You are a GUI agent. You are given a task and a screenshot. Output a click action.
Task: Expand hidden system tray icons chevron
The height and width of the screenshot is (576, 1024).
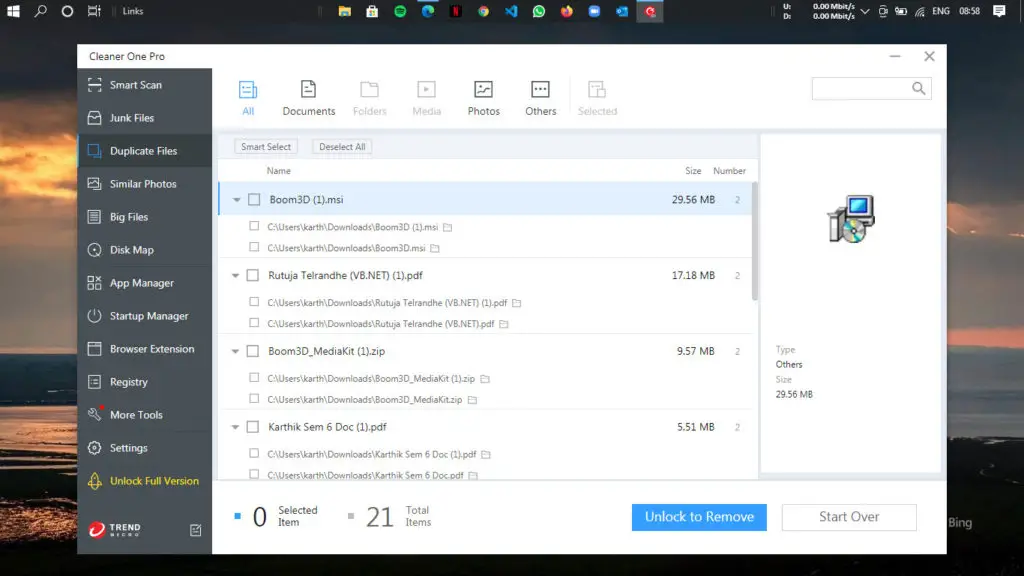coord(865,11)
